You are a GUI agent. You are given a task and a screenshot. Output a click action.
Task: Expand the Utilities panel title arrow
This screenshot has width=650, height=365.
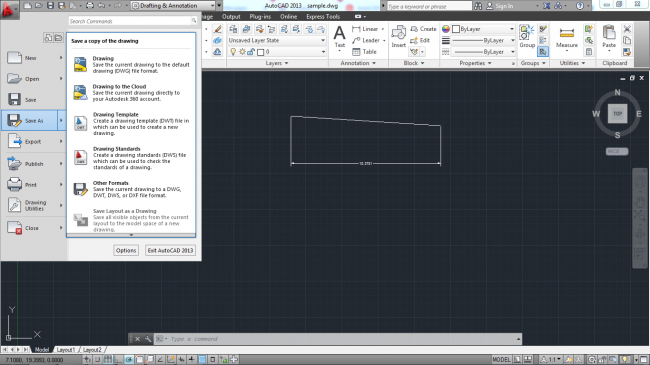coord(583,63)
